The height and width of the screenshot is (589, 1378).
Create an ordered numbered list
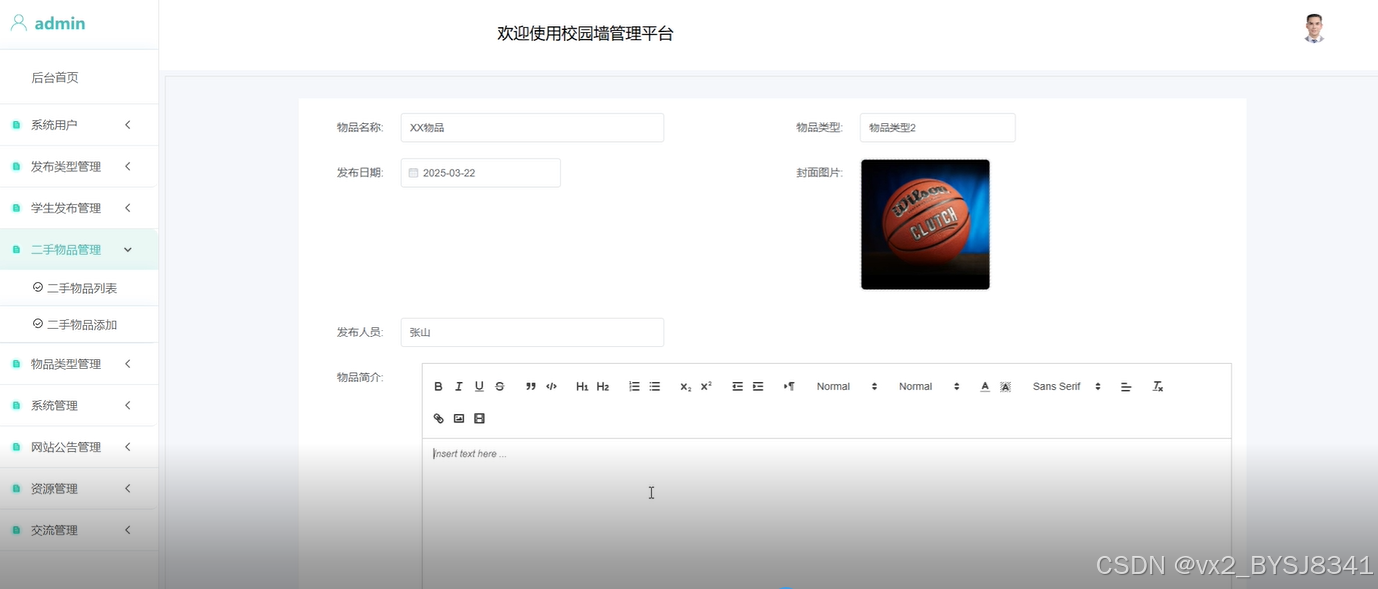click(634, 386)
